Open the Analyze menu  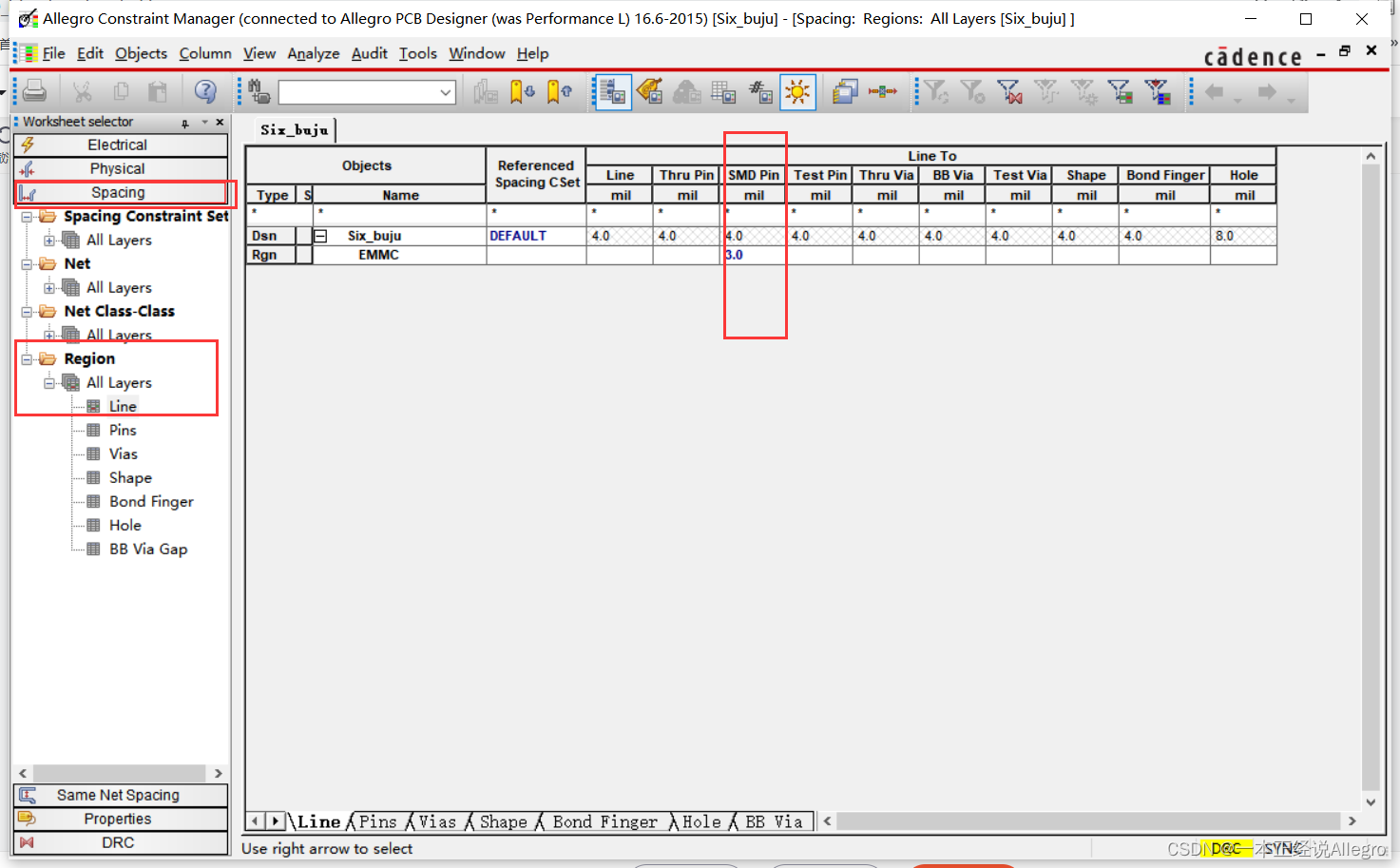click(314, 53)
